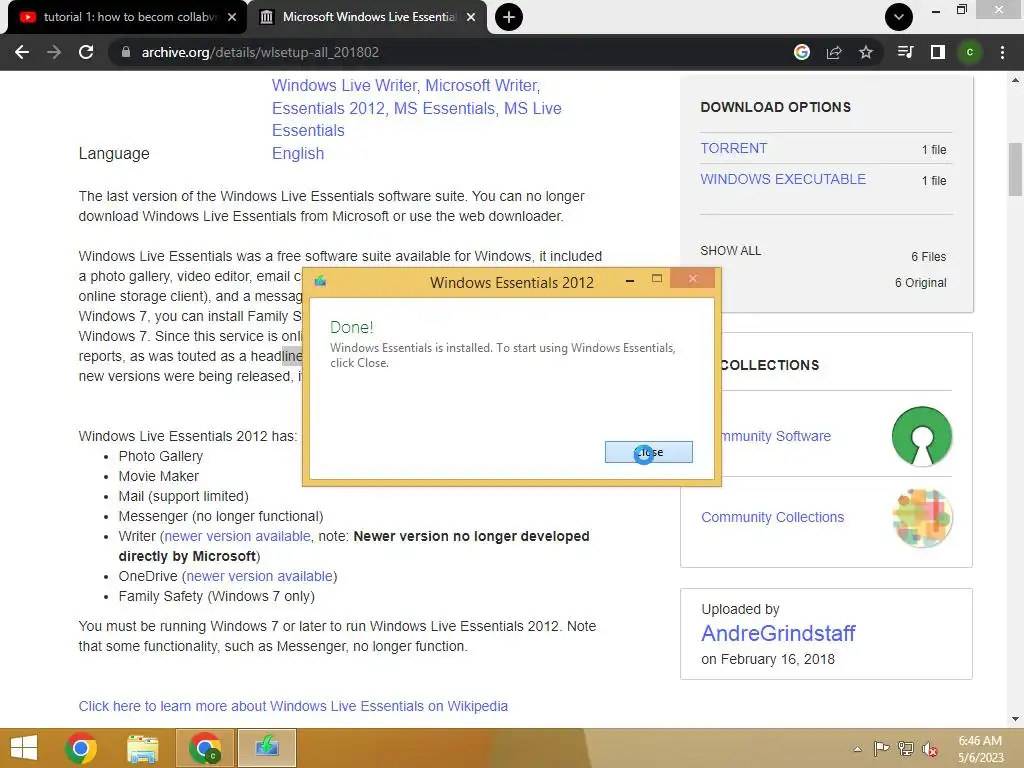The height and width of the screenshot is (768, 1024).
Task: Click the archive.org address bar
Action: pos(451,52)
